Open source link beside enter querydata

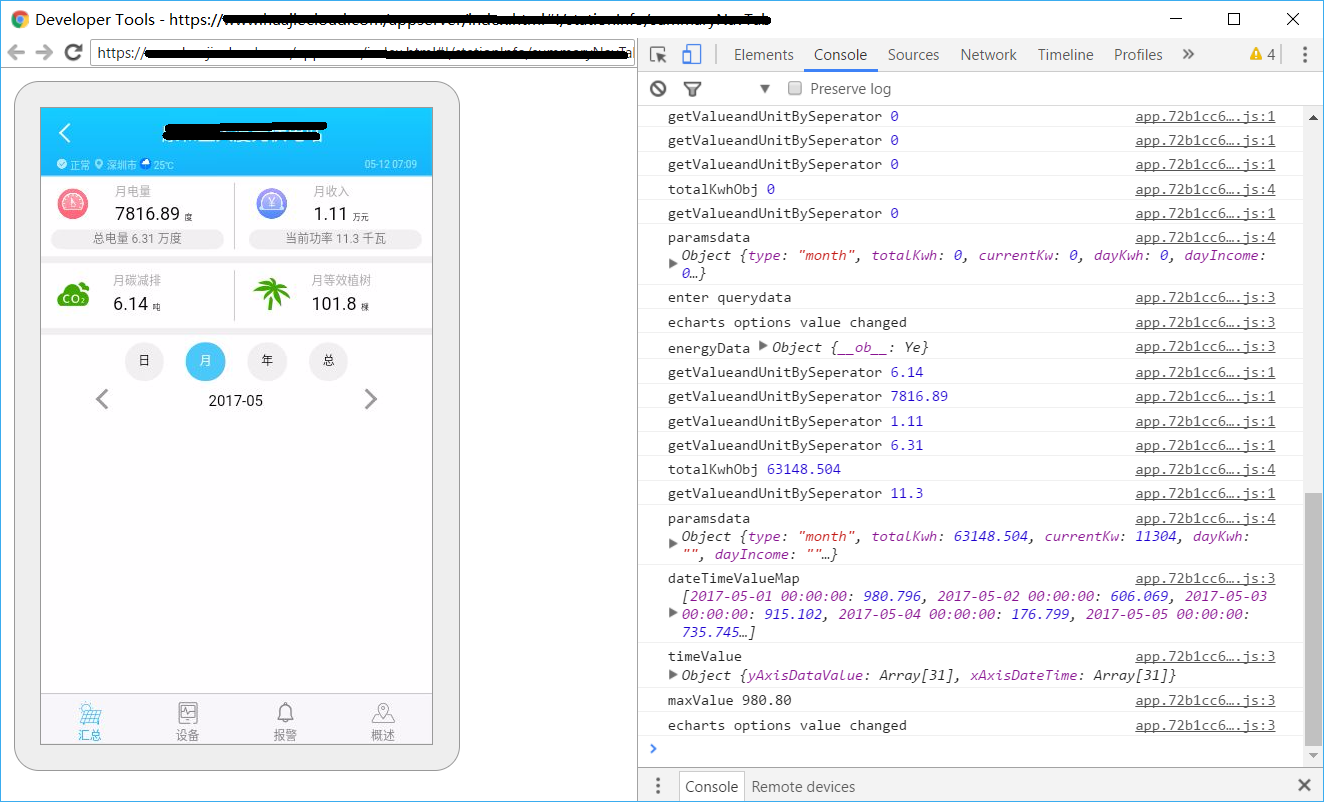click(1205, 297)
